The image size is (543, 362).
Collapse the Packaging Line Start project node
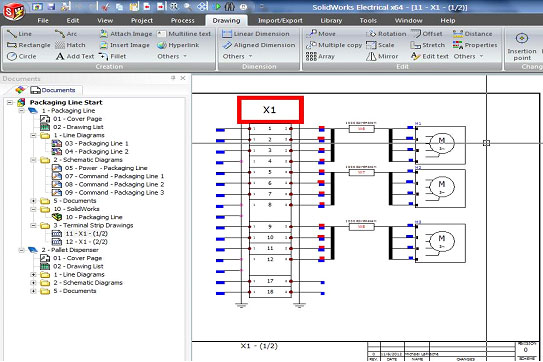point(10,103)
